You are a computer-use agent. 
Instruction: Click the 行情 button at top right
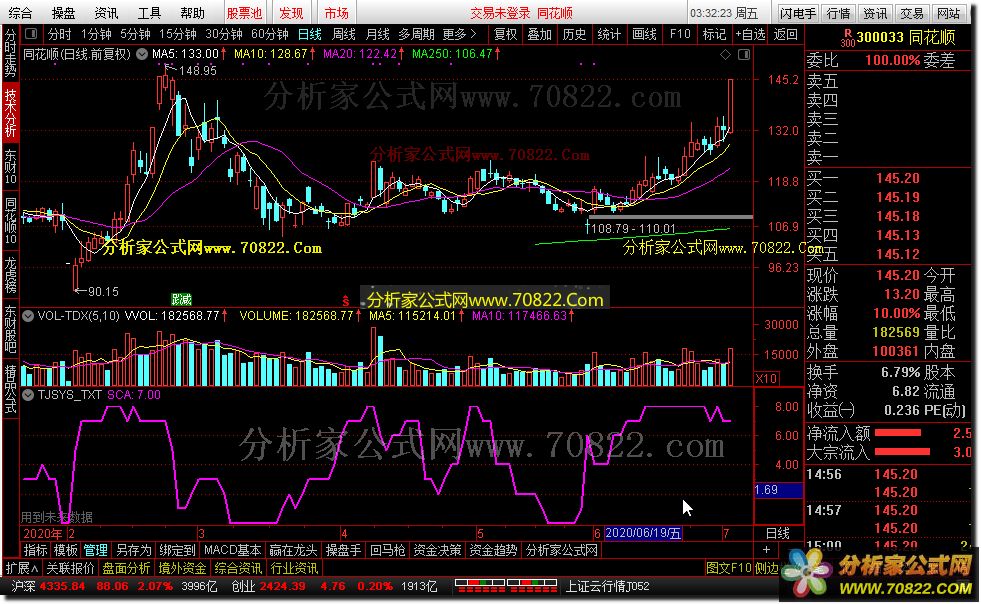[838, 13]
